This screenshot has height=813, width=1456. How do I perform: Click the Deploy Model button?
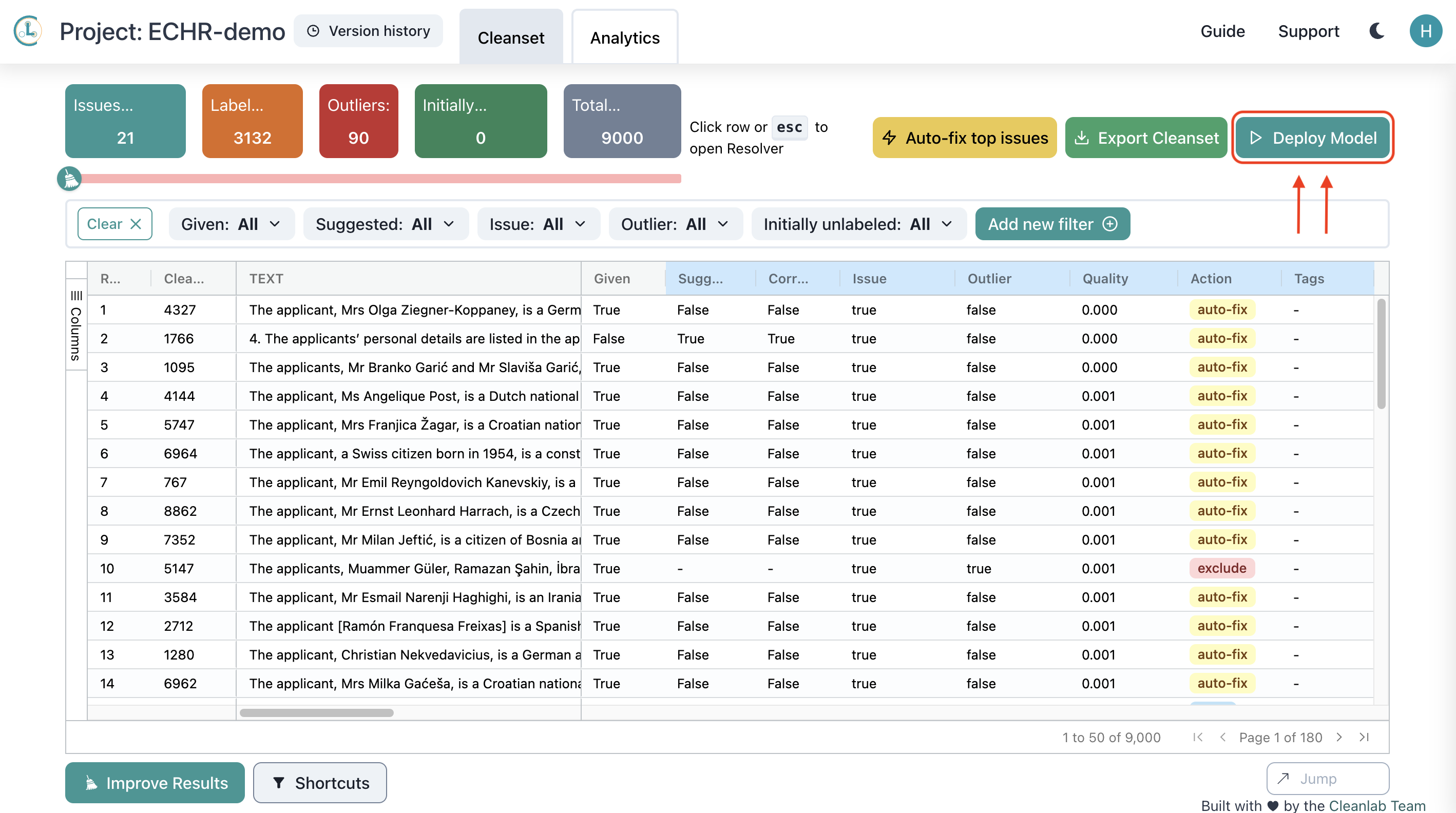(1312, 138)
